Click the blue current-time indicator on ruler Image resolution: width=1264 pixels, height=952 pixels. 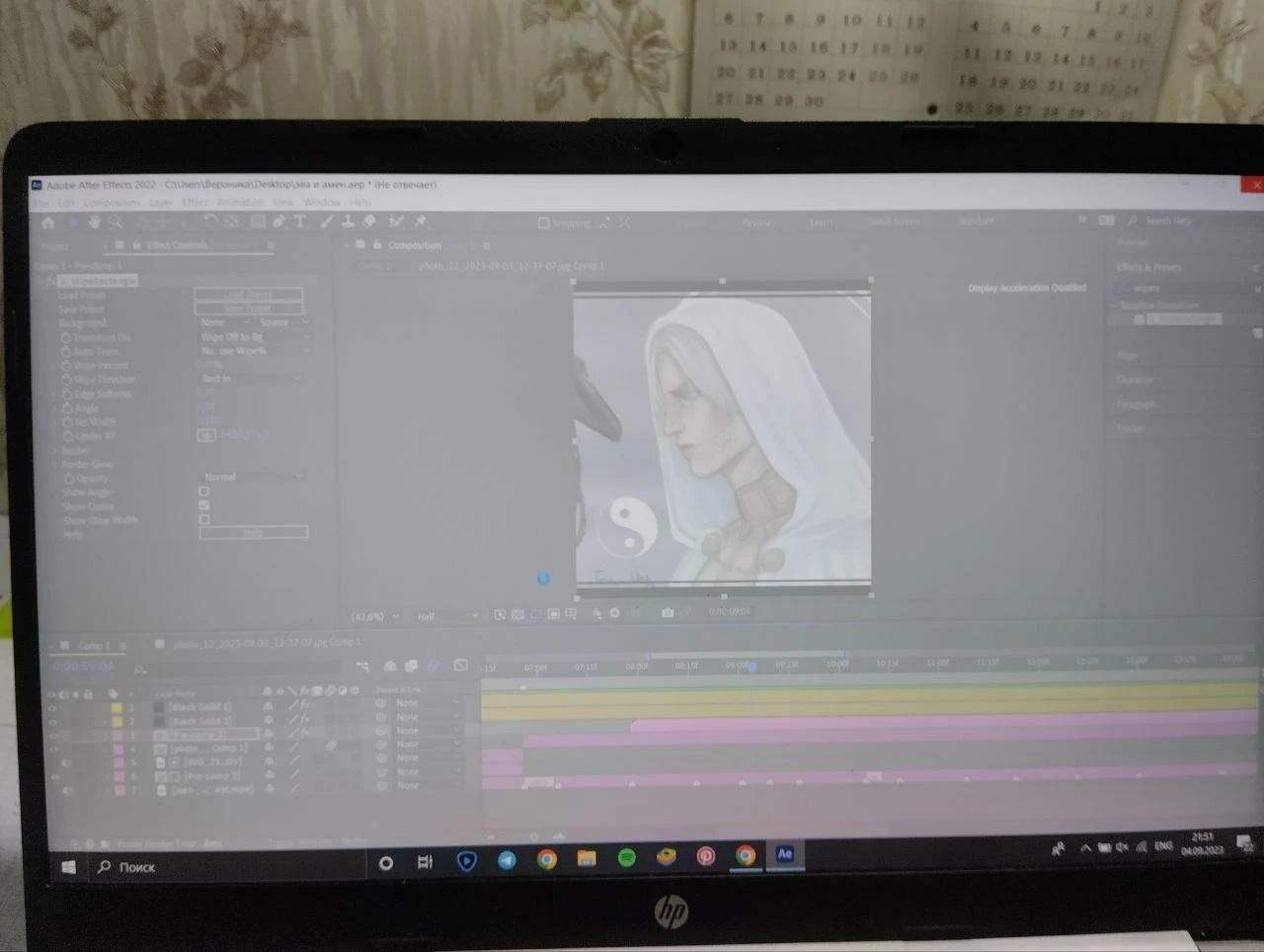[751, 668]
